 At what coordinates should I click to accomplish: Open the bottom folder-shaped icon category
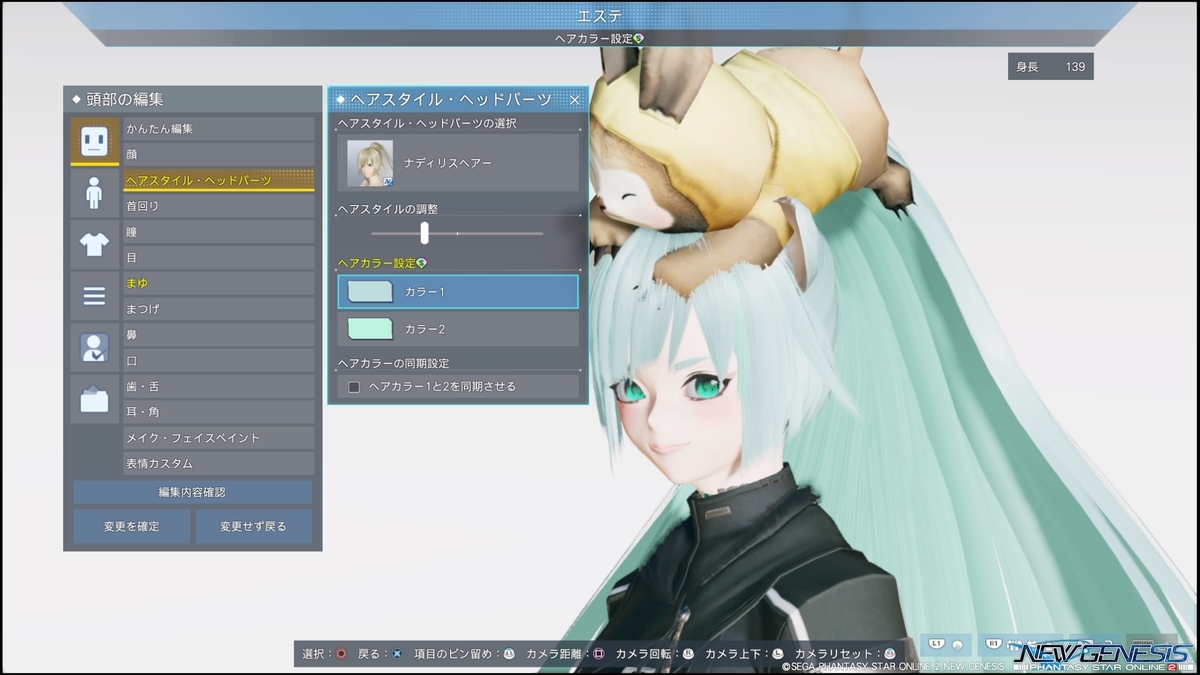click(94, 400)
